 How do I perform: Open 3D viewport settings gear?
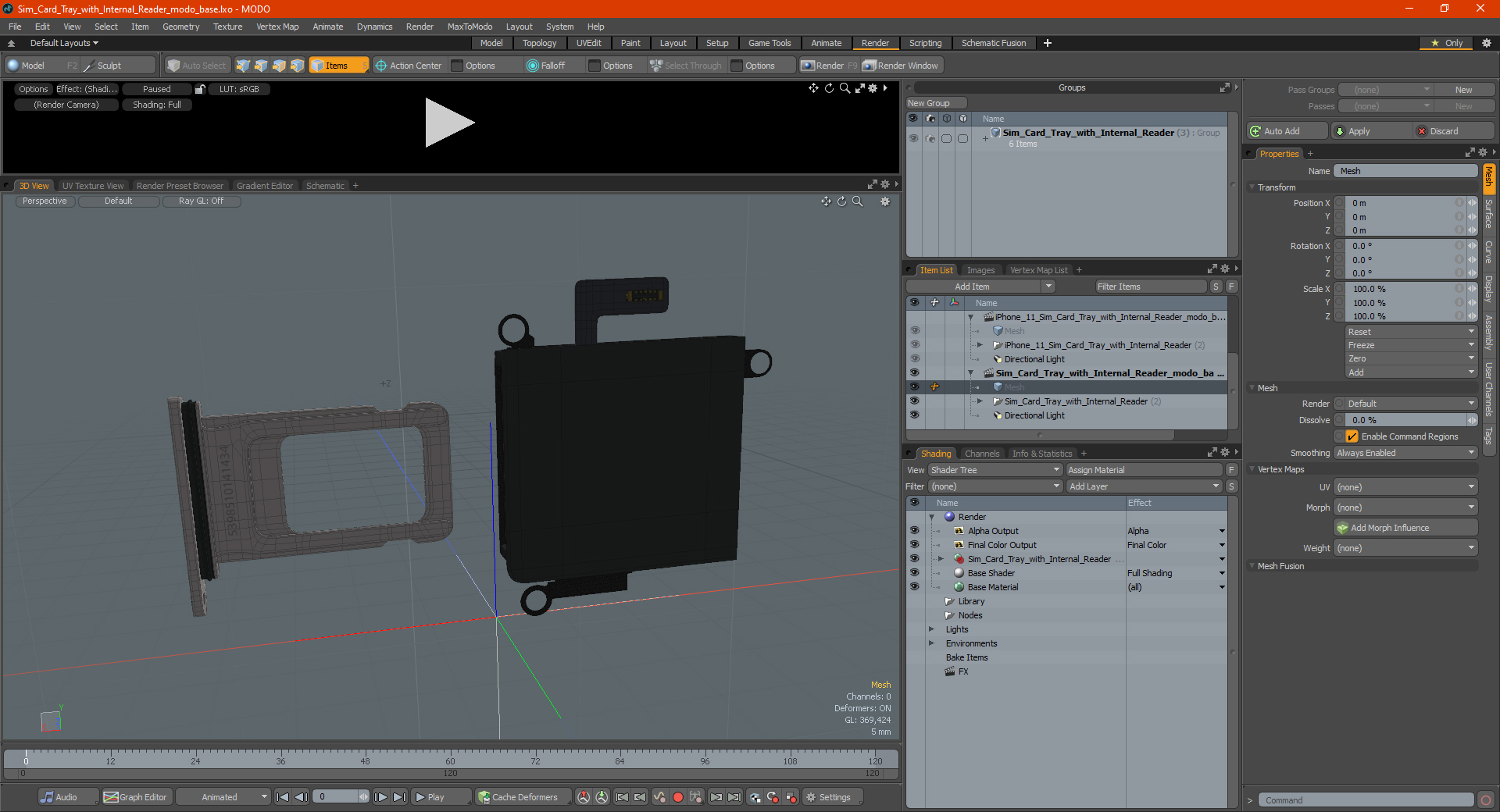tap(885, 201)
